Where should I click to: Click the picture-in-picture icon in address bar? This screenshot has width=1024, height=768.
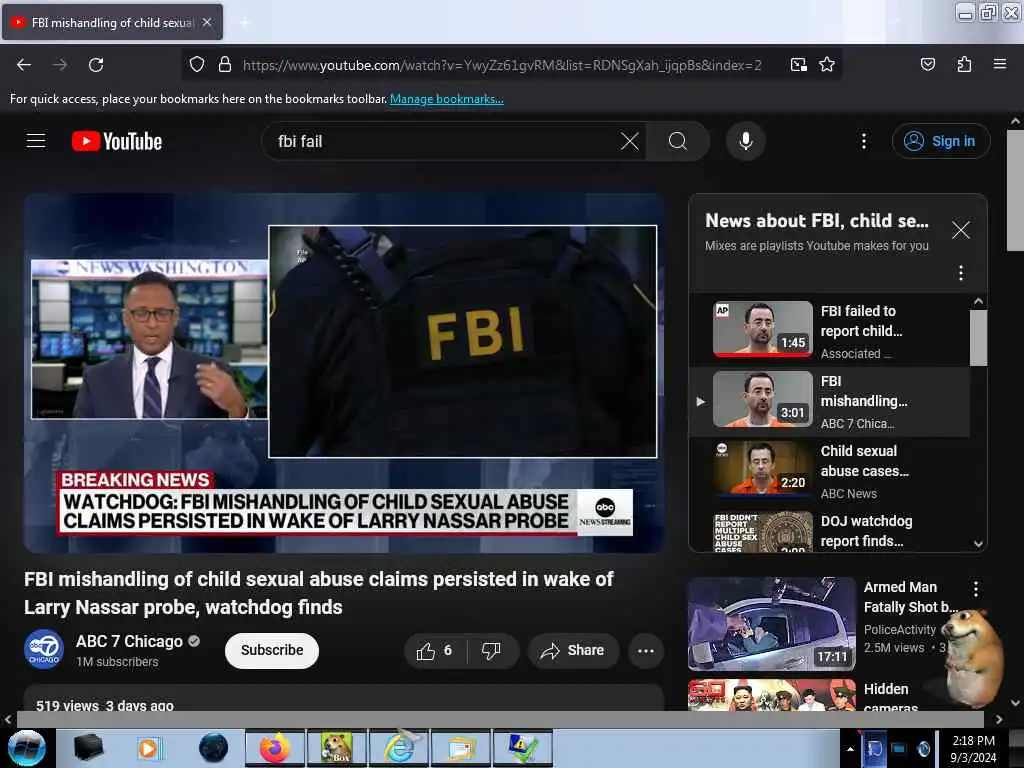pos(798,65)
